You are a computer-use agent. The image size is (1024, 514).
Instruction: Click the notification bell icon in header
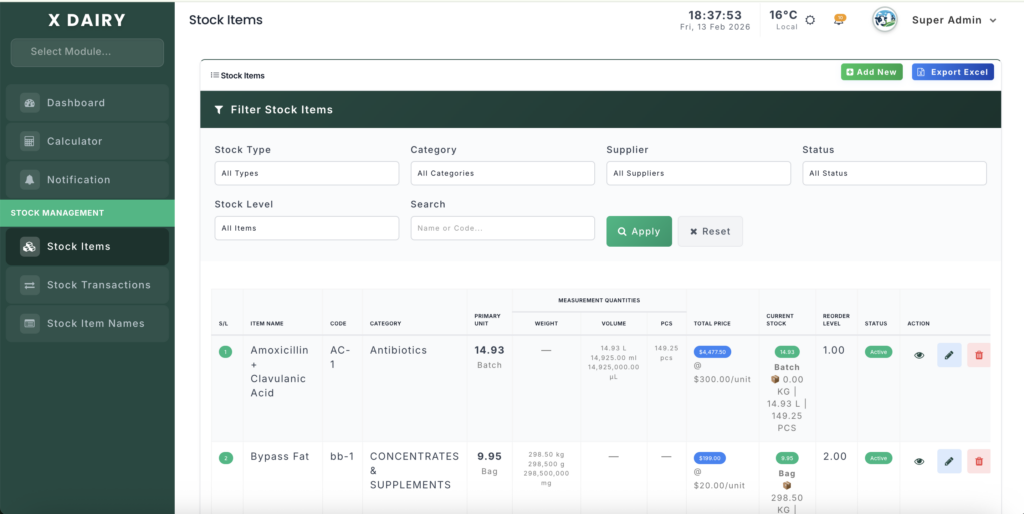point(840,20)
